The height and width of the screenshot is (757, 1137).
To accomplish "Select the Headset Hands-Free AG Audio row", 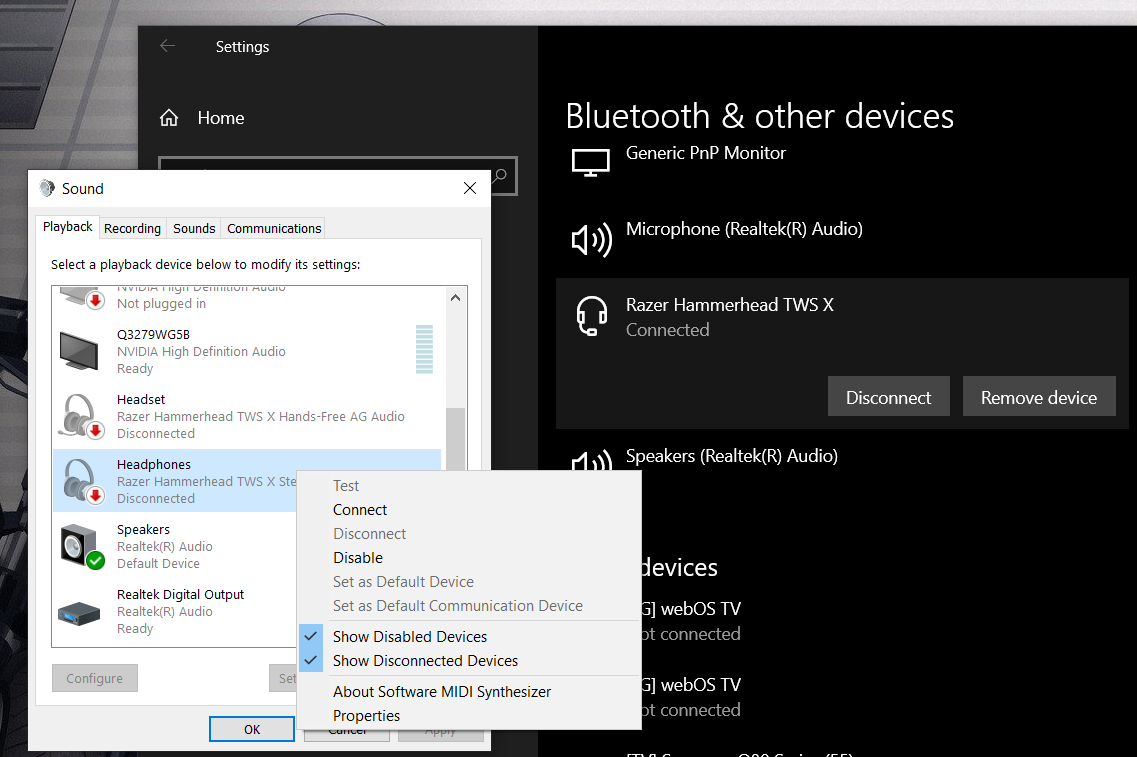I will coord(247,416).
